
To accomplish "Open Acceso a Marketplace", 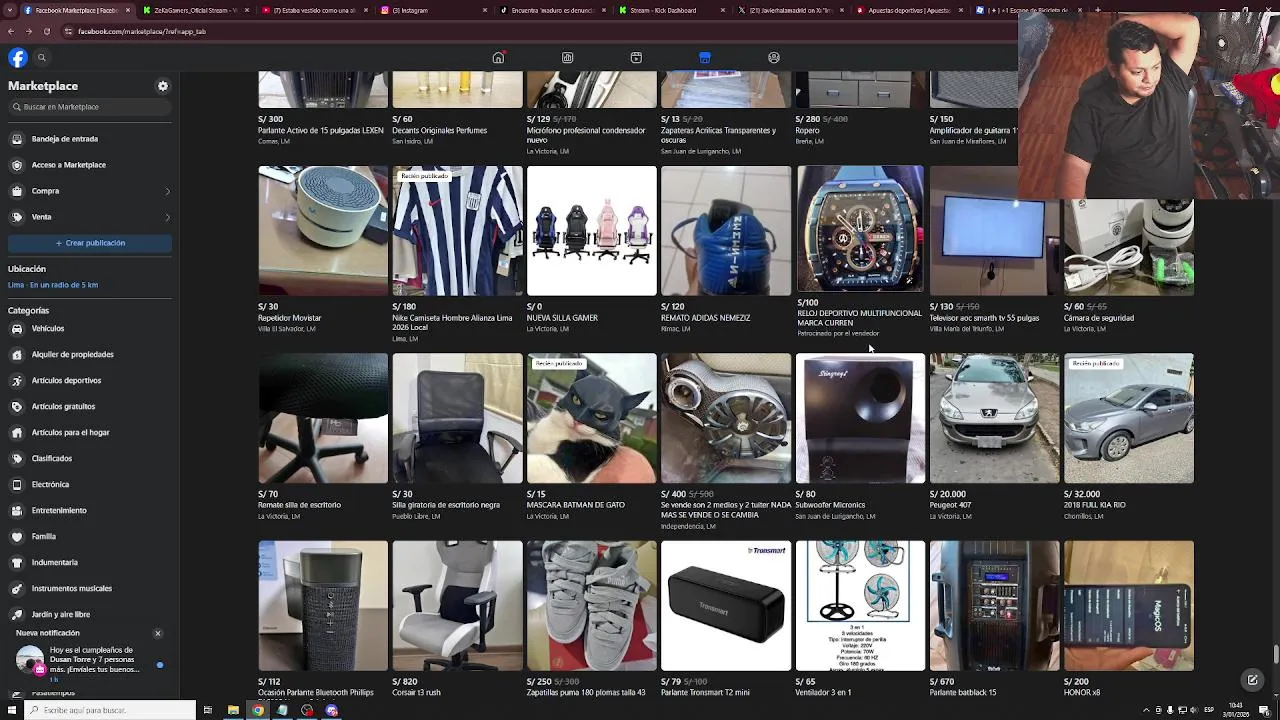I will point(88,165).
